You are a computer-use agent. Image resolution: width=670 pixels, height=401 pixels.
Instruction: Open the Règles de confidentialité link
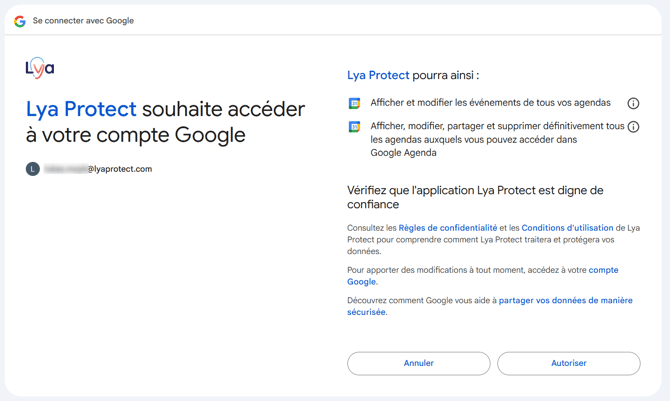tap(447, 228)
